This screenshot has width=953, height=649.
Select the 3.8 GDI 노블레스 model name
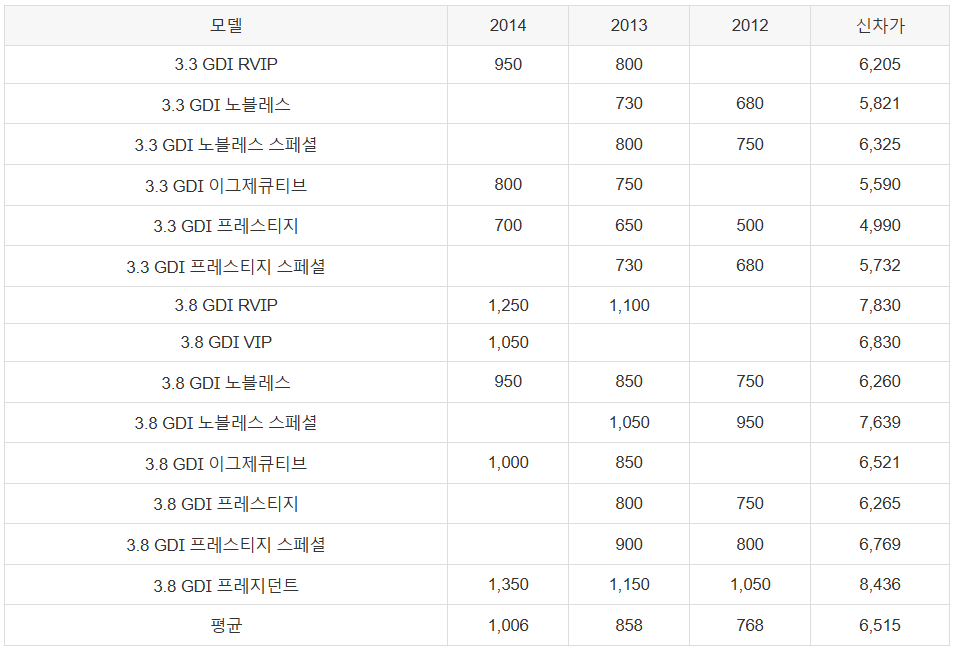coord(225,383)
